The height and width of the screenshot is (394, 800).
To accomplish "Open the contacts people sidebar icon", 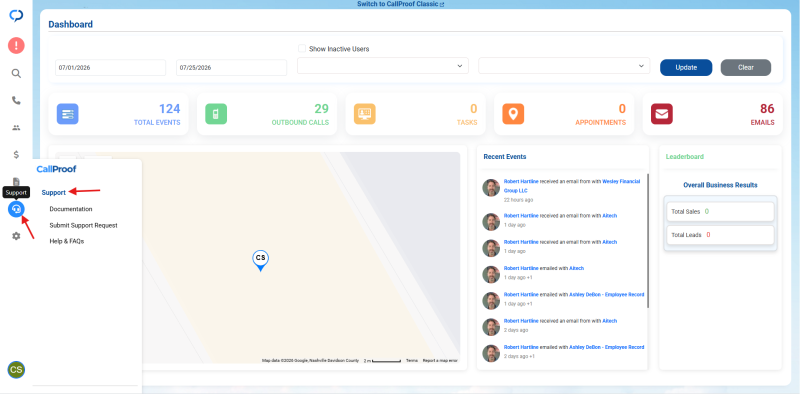I will (16, 128).
